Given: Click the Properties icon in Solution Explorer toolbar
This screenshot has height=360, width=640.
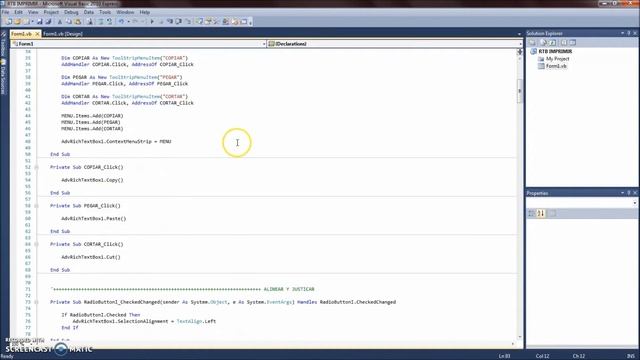Looking at the screenshot, I should [x=532, y=42].
